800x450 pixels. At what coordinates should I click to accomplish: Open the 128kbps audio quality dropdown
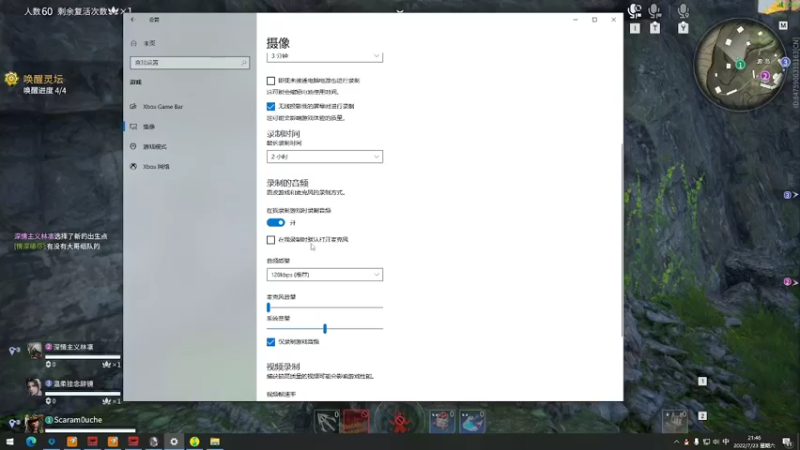click(324, 274)
